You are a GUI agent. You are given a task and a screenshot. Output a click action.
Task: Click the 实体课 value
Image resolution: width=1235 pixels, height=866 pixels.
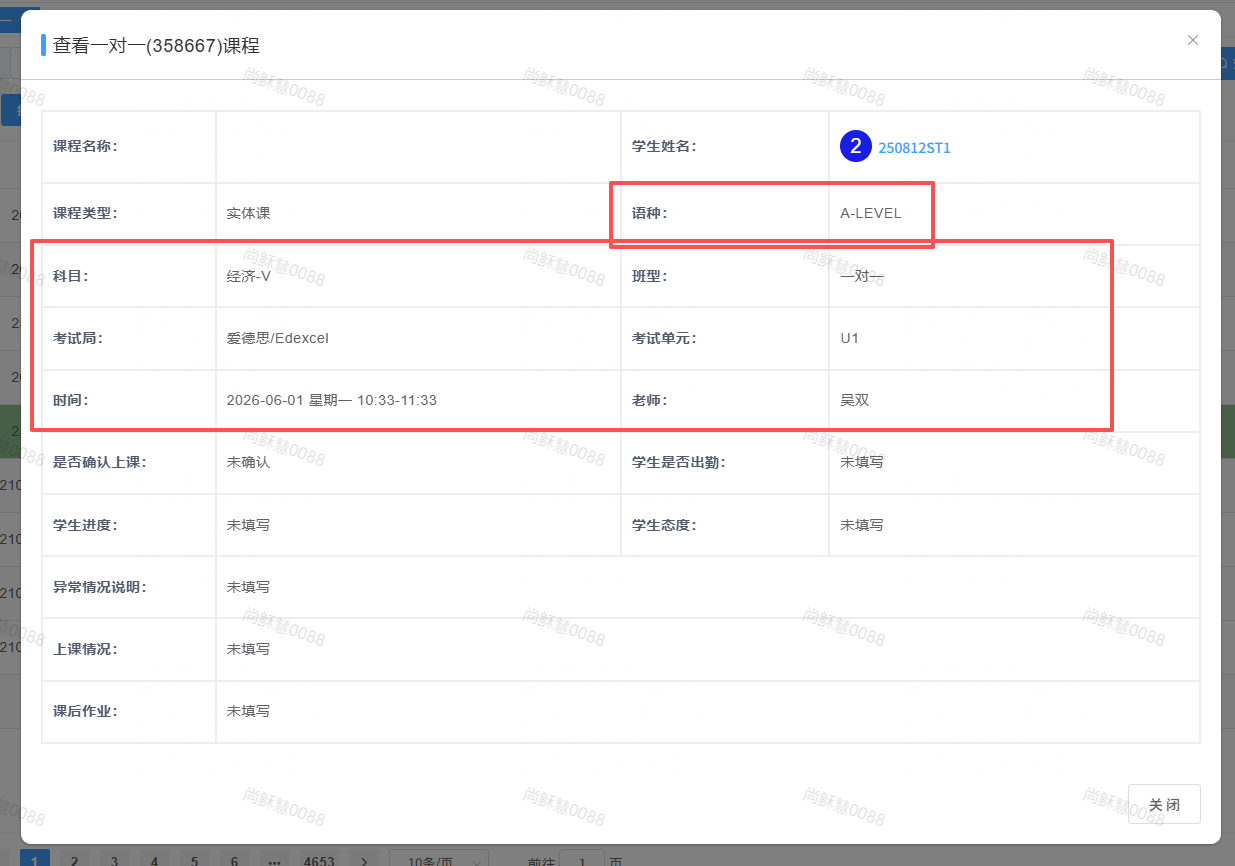pyautogui.click(x=248, y=213)
